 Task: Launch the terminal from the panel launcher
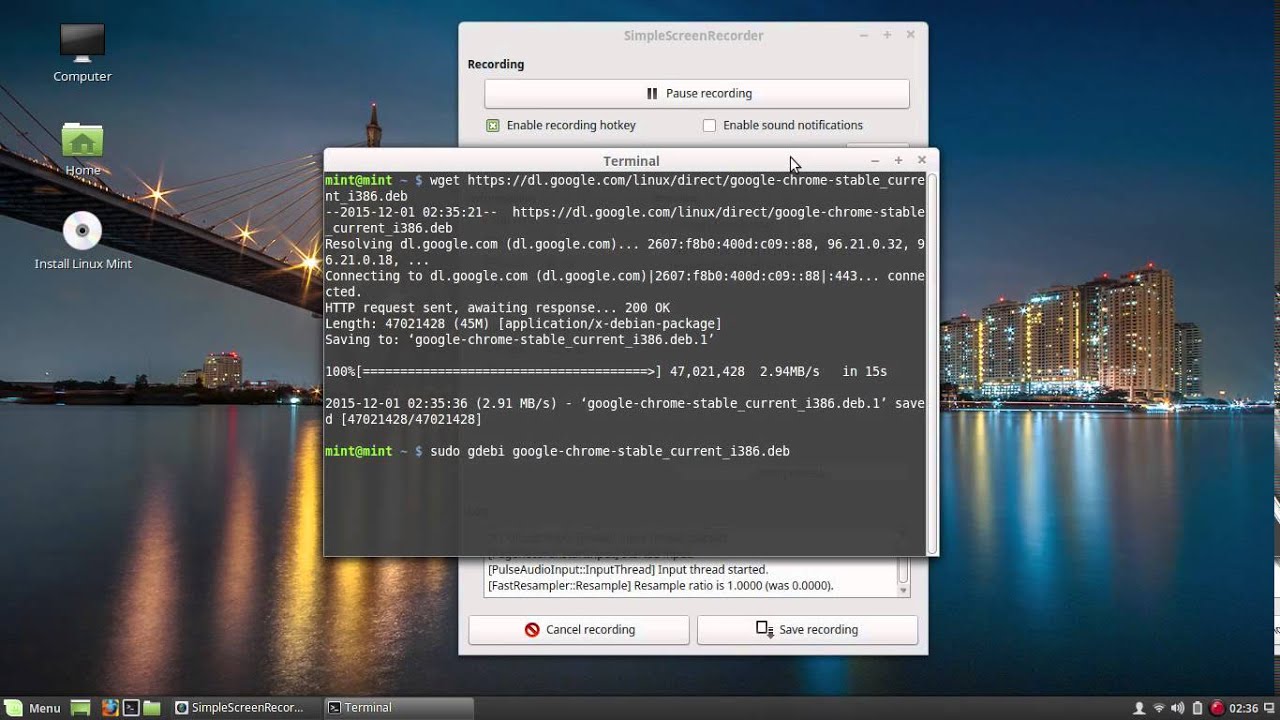tap(130, 707)
